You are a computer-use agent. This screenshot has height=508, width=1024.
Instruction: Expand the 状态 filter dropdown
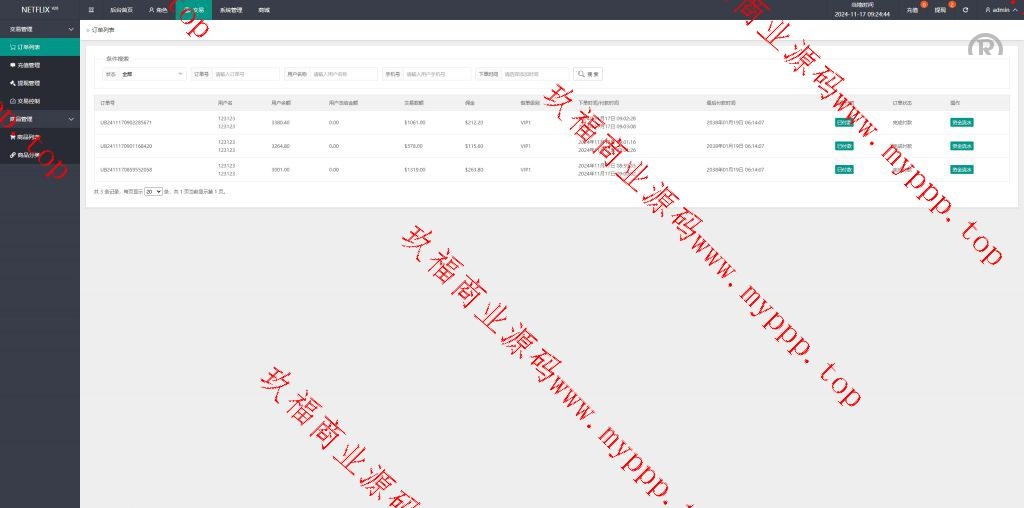(x=152, y=74)
